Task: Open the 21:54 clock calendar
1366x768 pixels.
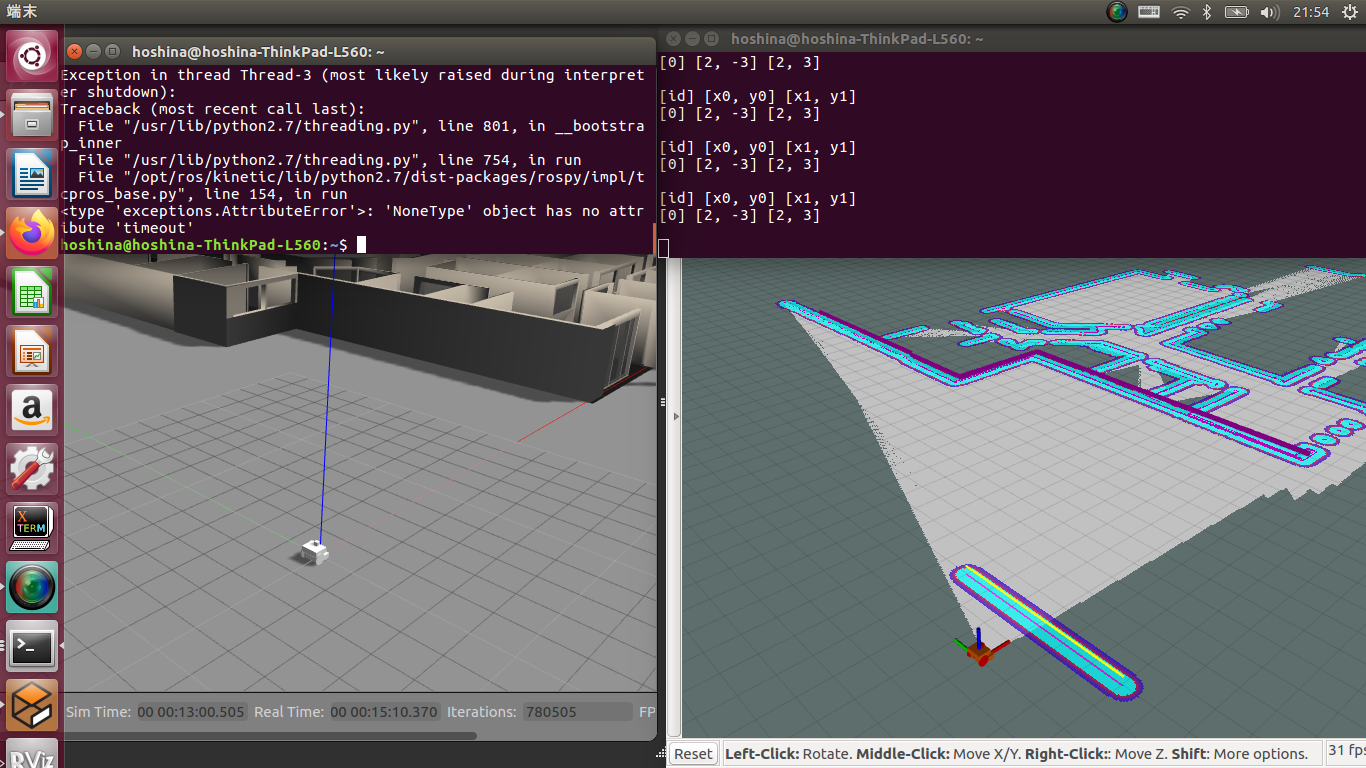Action: pos(1310,12)
